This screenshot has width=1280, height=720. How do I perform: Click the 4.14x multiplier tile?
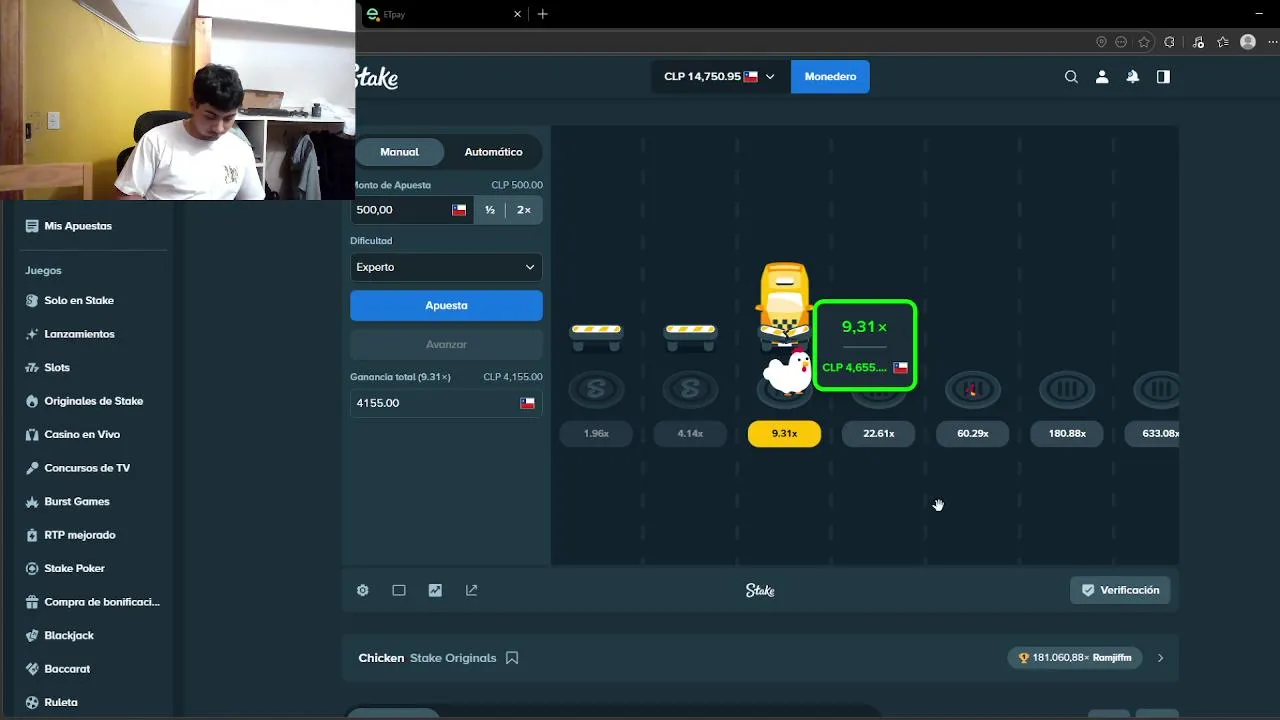(x=690, y=433)
